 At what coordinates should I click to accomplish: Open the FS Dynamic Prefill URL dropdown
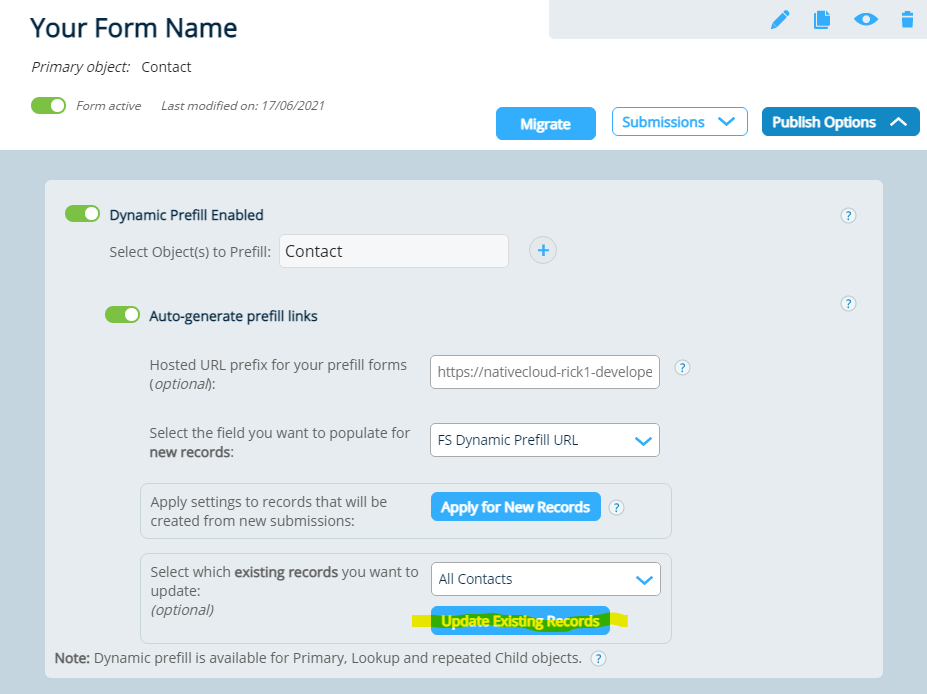pyautogui.click(x=545, y=440)
